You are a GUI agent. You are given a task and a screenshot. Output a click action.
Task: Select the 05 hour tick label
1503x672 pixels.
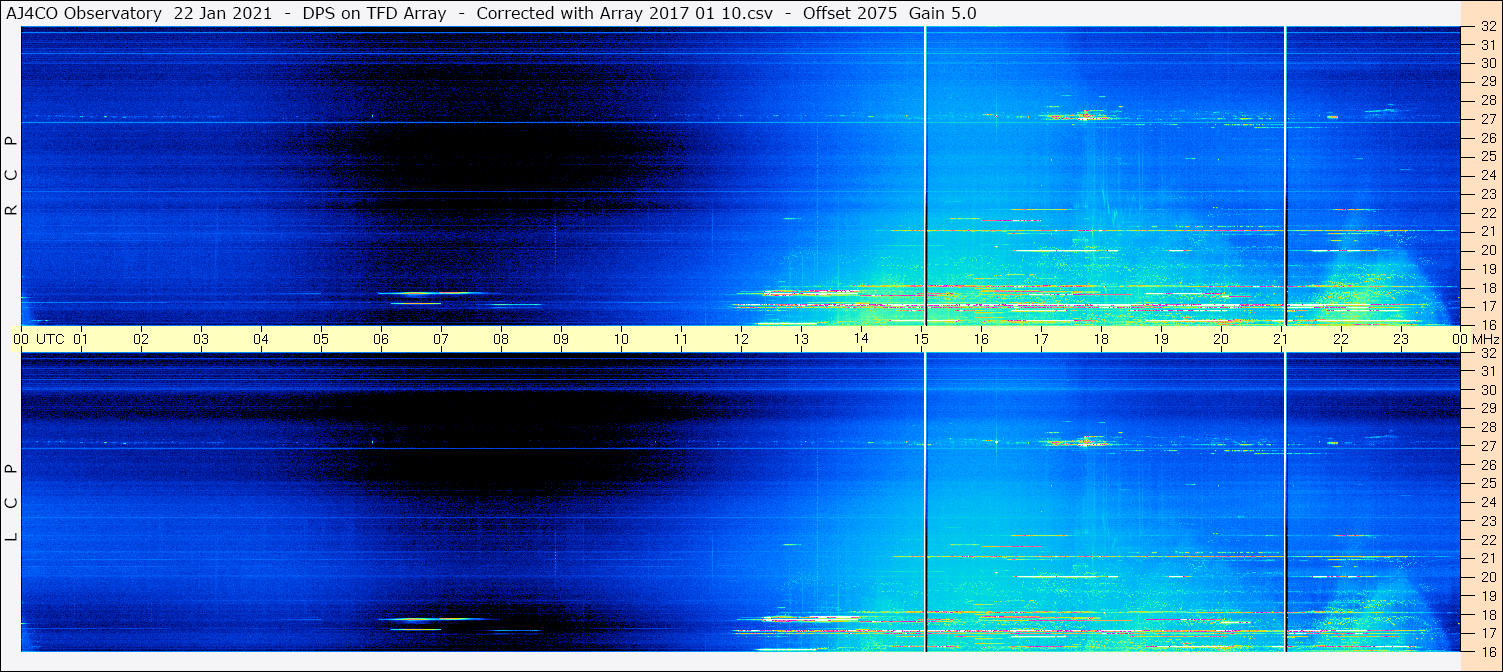point(321,339)
